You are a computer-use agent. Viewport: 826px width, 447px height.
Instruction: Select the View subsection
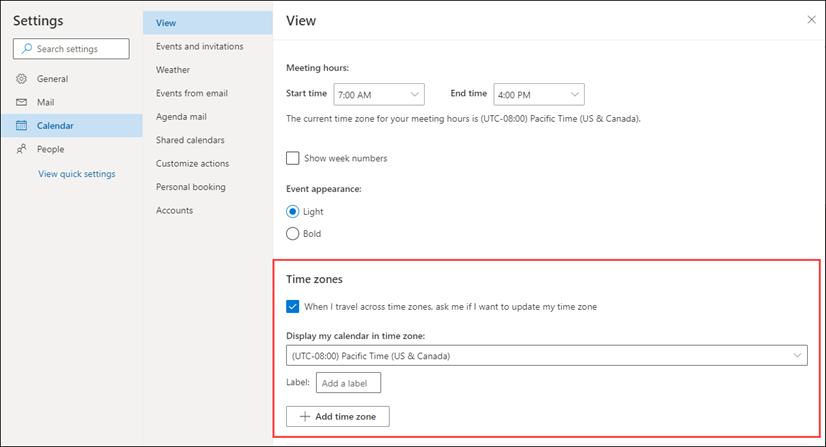pyautogui.click(x=208, y=23)
